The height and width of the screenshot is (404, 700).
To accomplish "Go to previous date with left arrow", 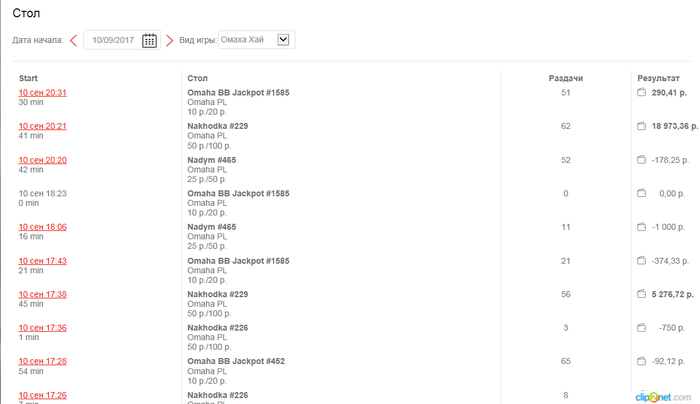I will click(x=74, y=41).
